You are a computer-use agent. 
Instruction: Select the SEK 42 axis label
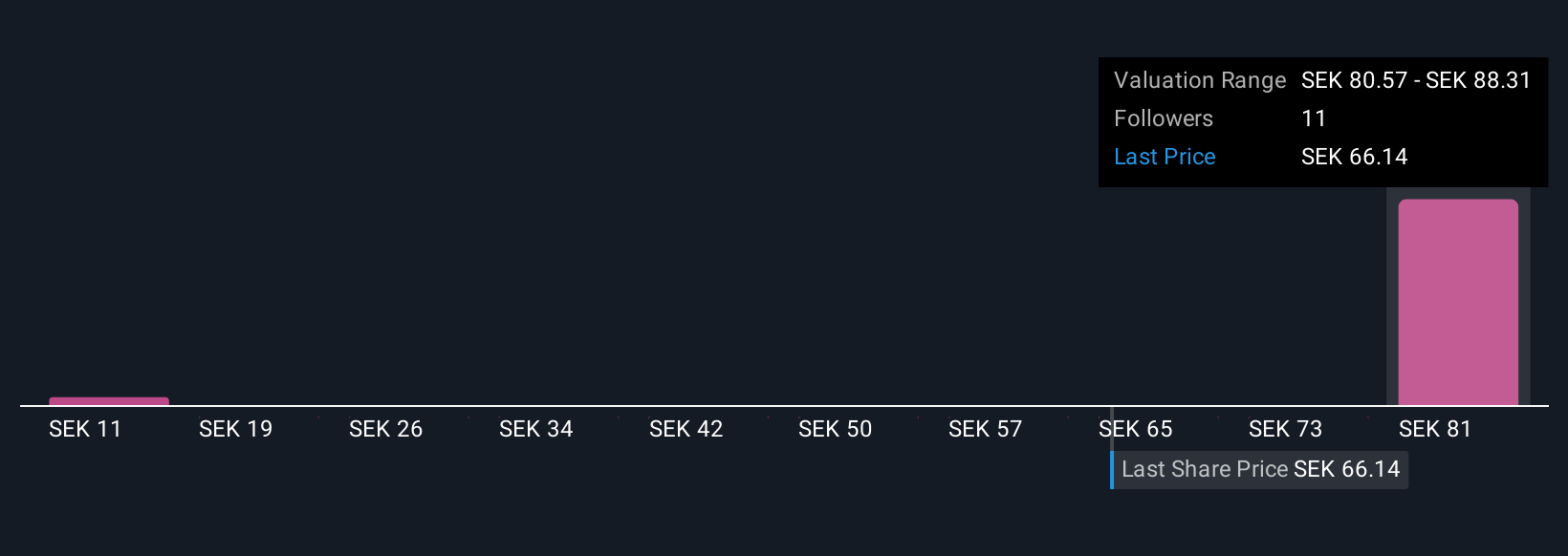[x=686, y=429]
